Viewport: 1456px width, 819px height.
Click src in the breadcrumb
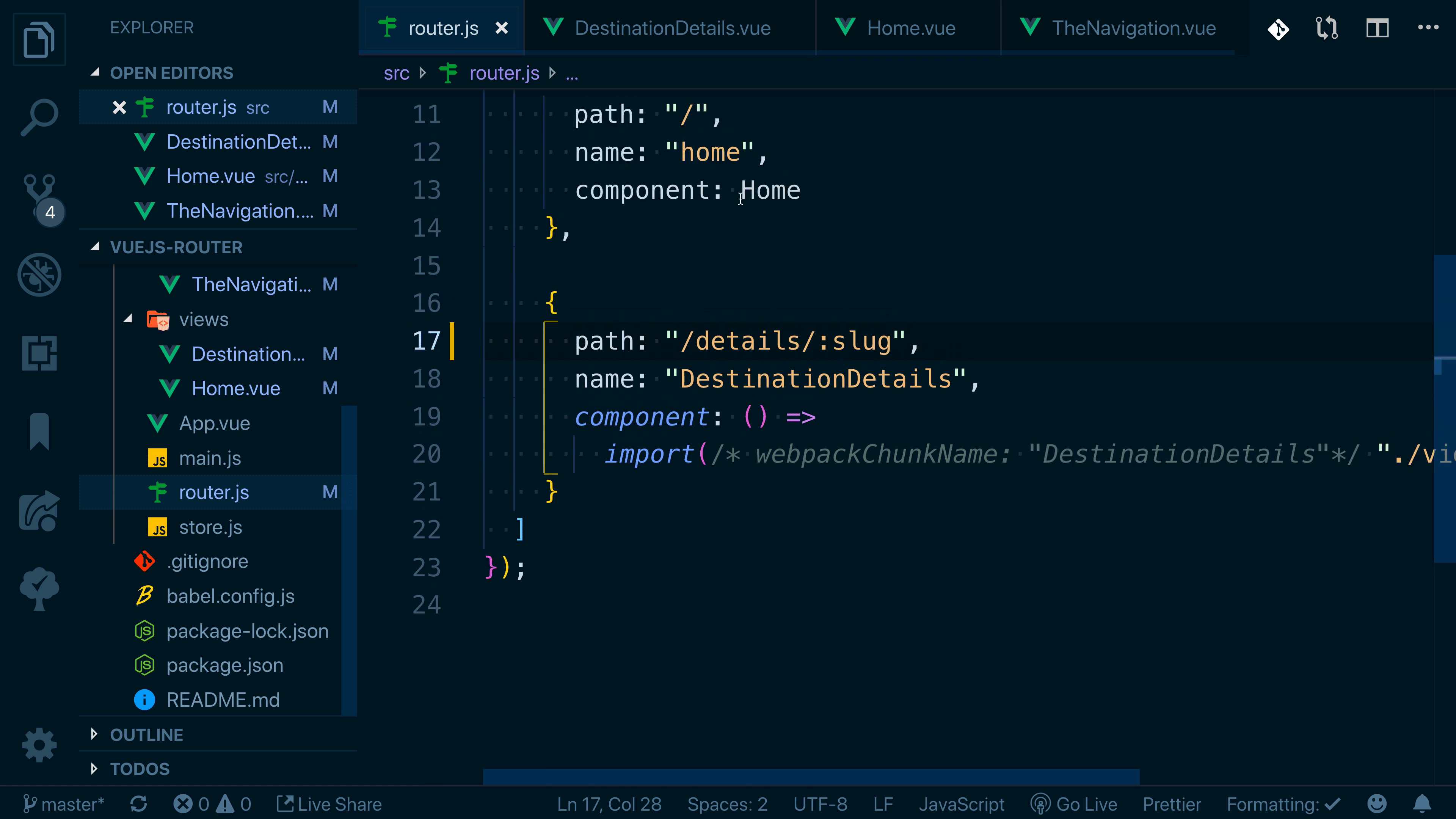tap(396, 73)
